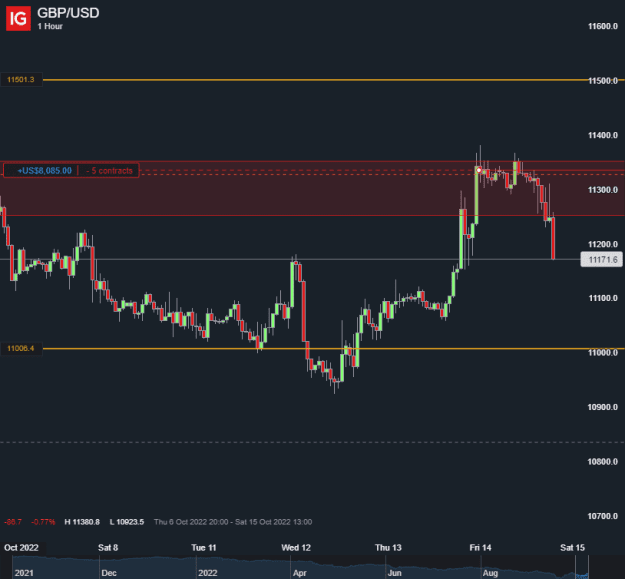625x579 pixels.
Task: Click the Dec label in navigator strip
Action: [x=109, y=573]
